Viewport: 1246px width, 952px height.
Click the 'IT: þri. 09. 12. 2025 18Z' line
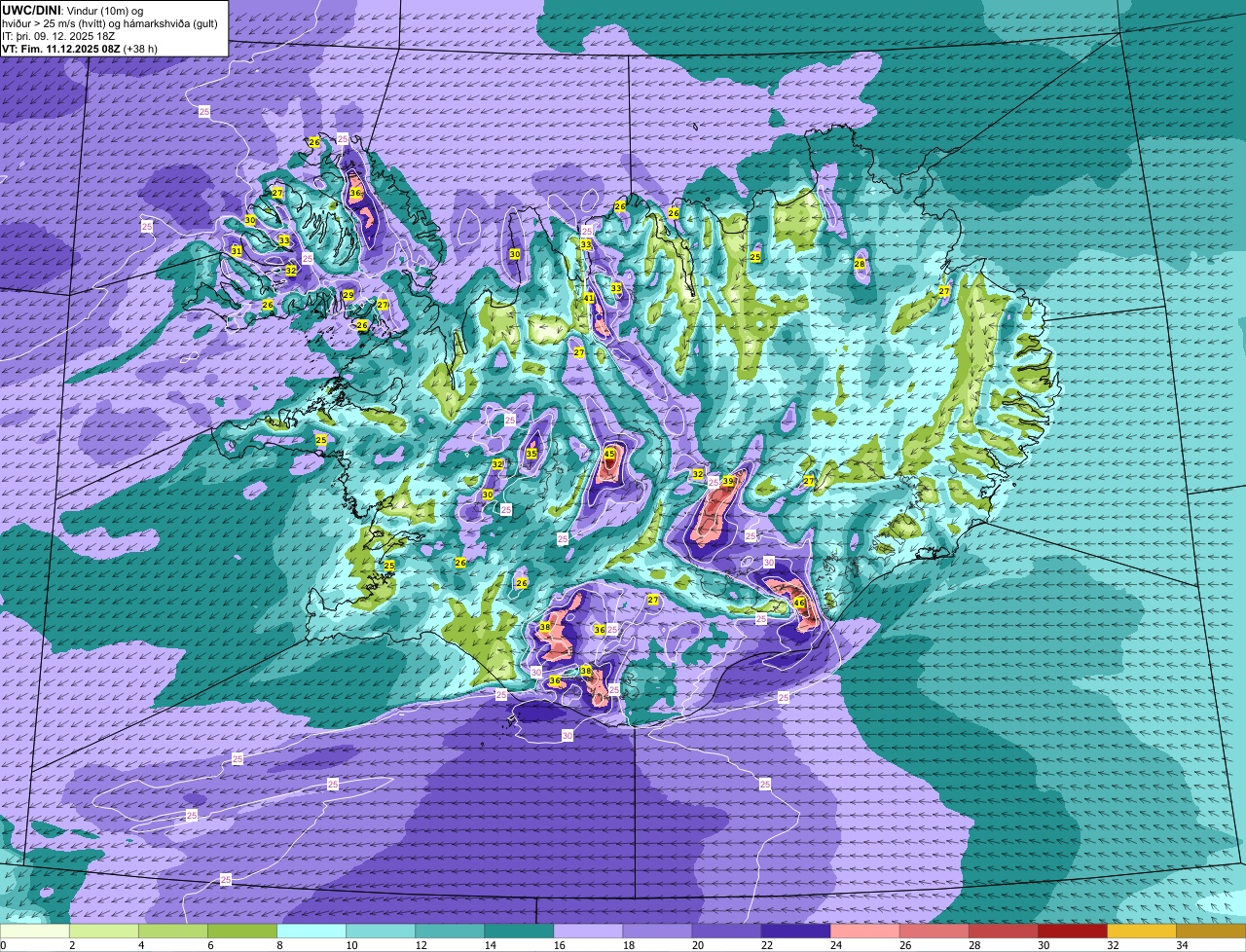pos(58,35)
